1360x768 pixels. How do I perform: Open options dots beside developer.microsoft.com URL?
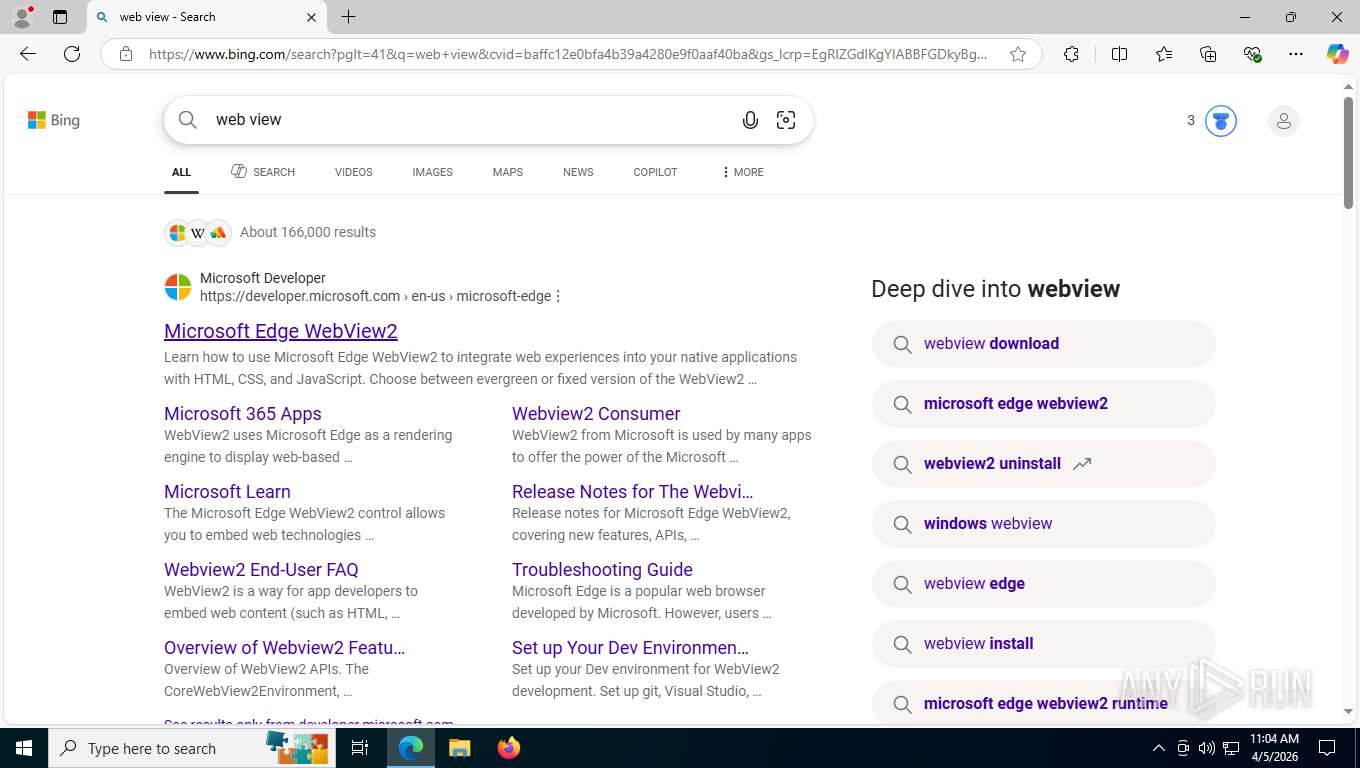click(558, 296)
